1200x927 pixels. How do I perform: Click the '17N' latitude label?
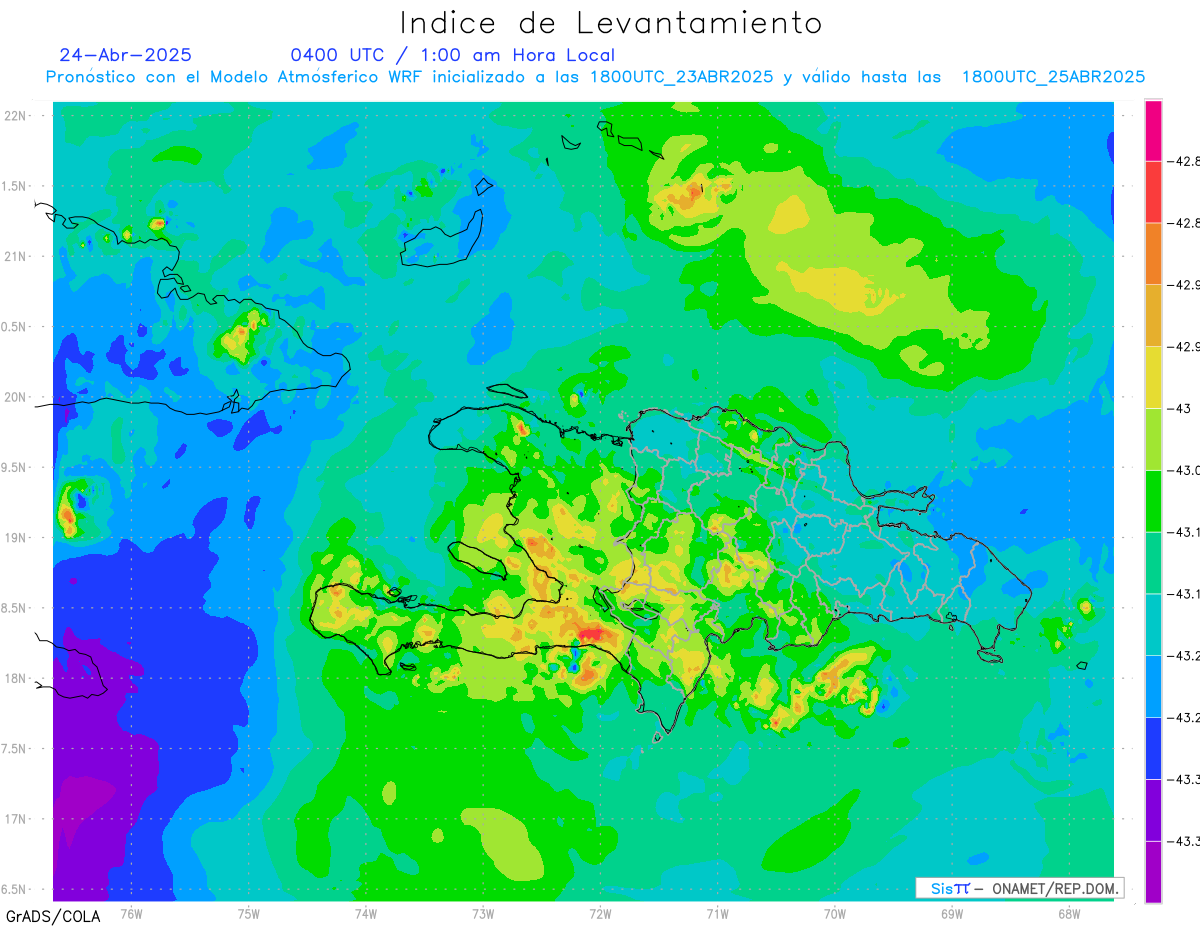[x=17, y=820]
